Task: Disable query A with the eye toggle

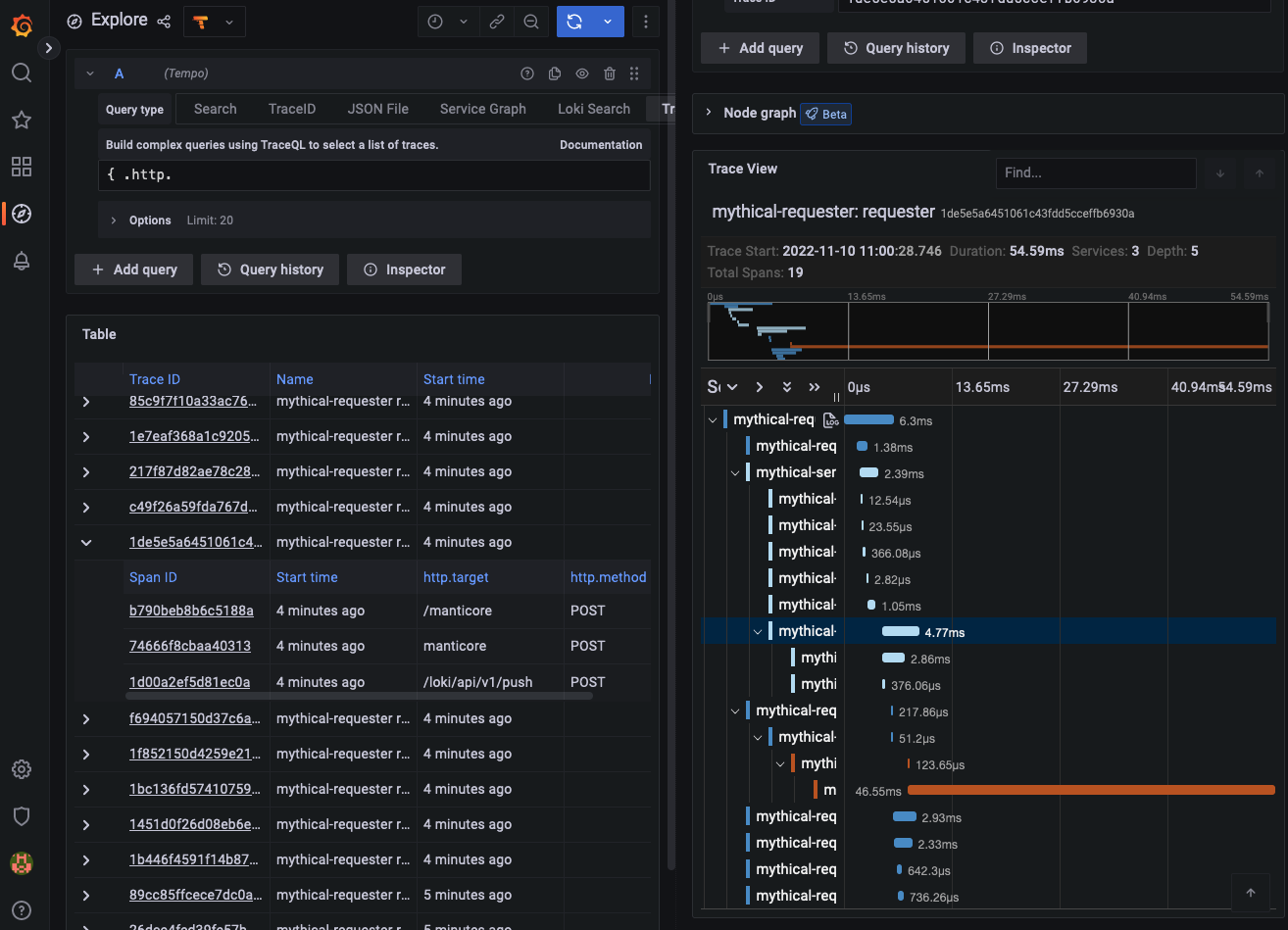Action: pos(581,73)
